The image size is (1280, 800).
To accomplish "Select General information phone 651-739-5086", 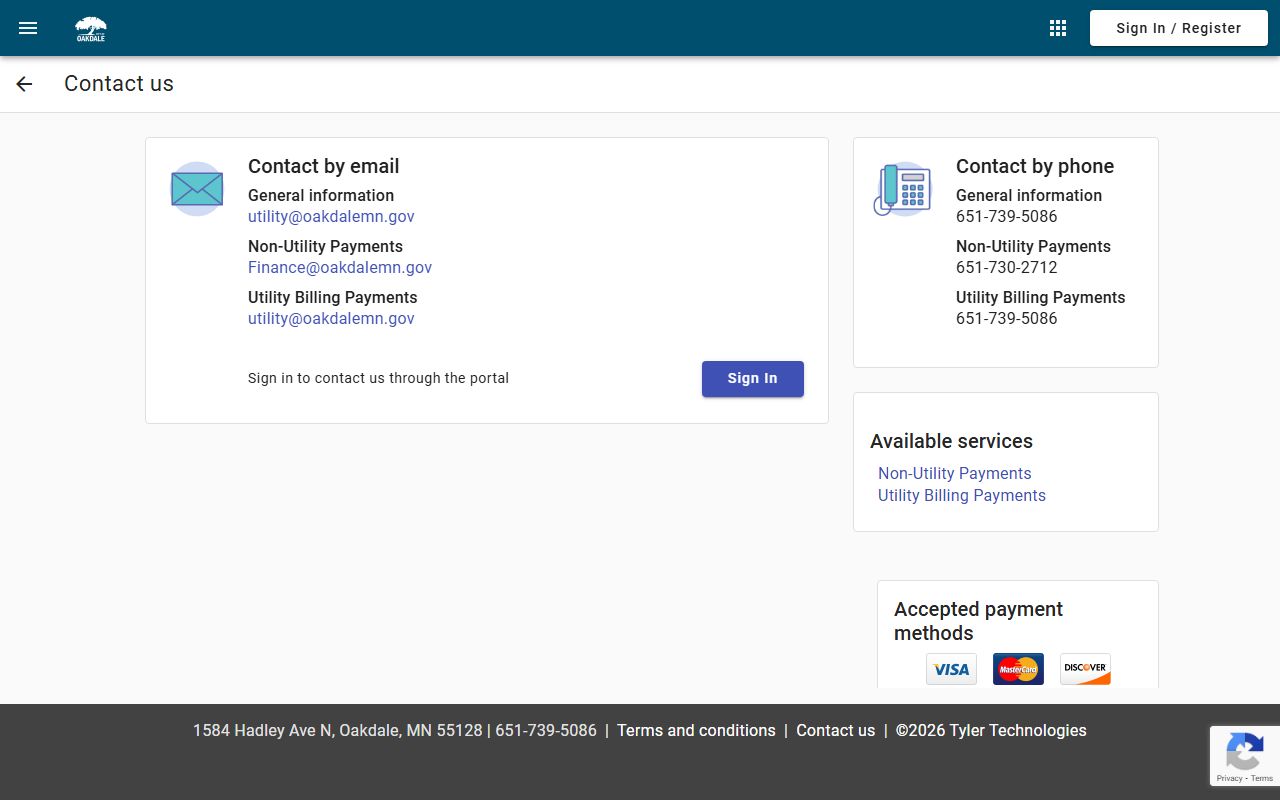I will tap(1006, 216).
